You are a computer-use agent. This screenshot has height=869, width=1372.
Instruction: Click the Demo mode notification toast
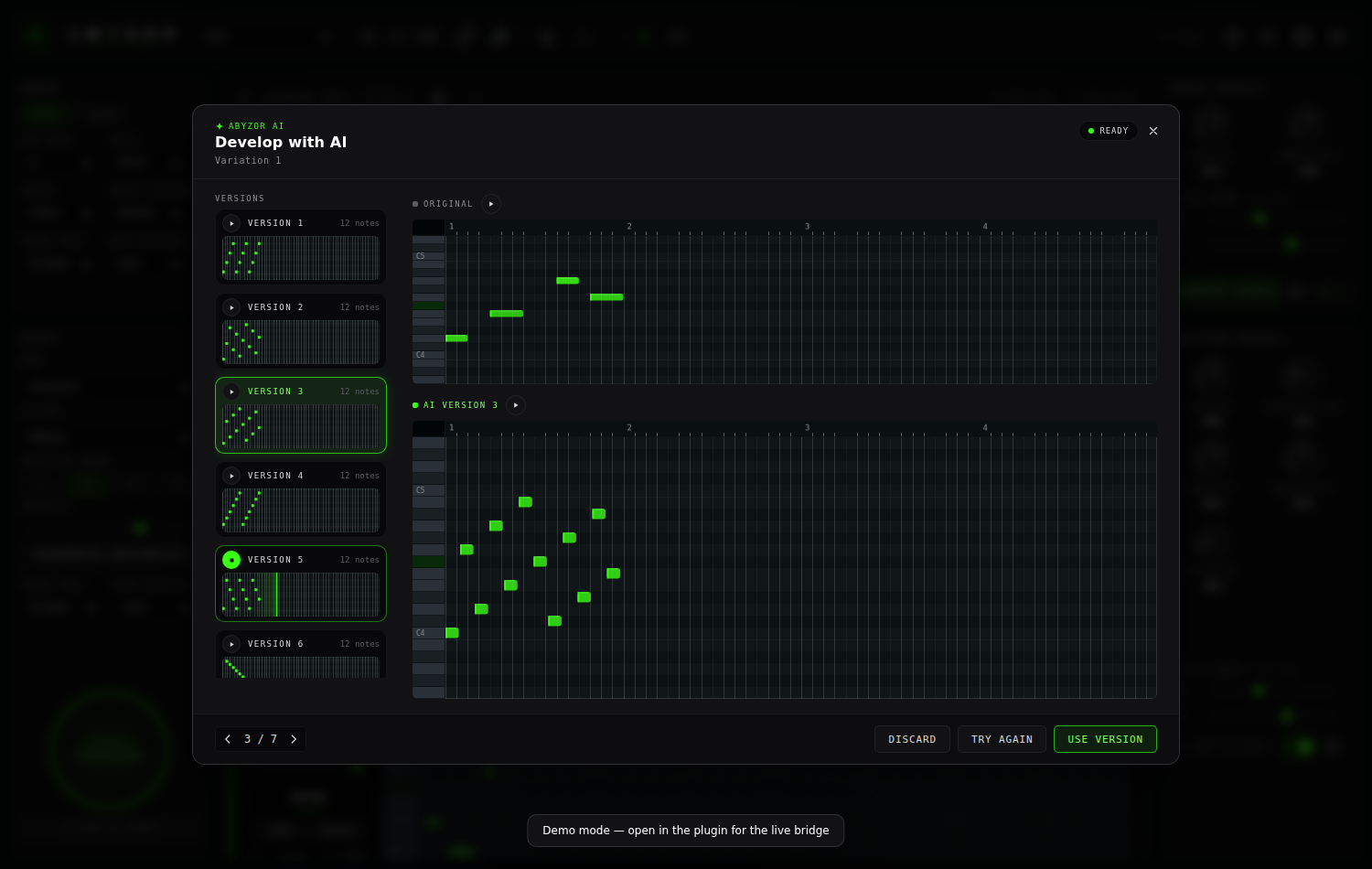pyautogui.click(x=686, y=831)
